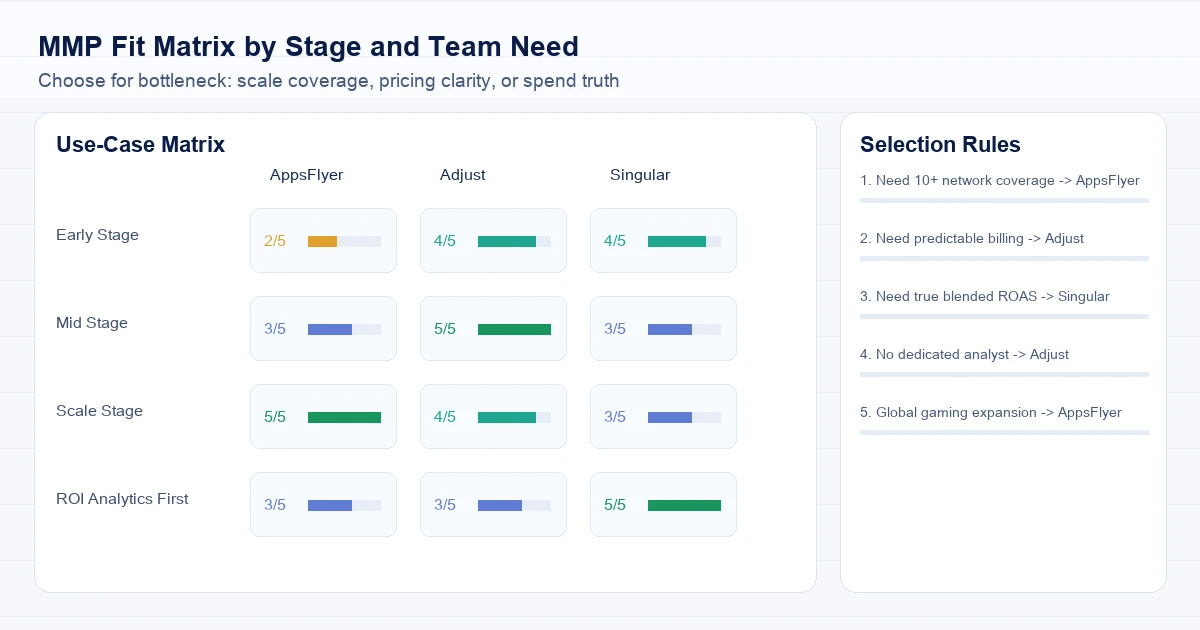Open the Scale Stage AppsFlyer score card
This screenshot has width=1200, height=630.
click(x=323, y=416)
